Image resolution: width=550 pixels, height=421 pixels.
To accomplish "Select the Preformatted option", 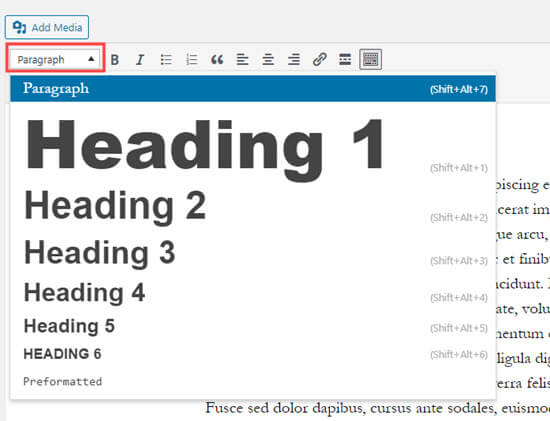I will coord(253,381).
